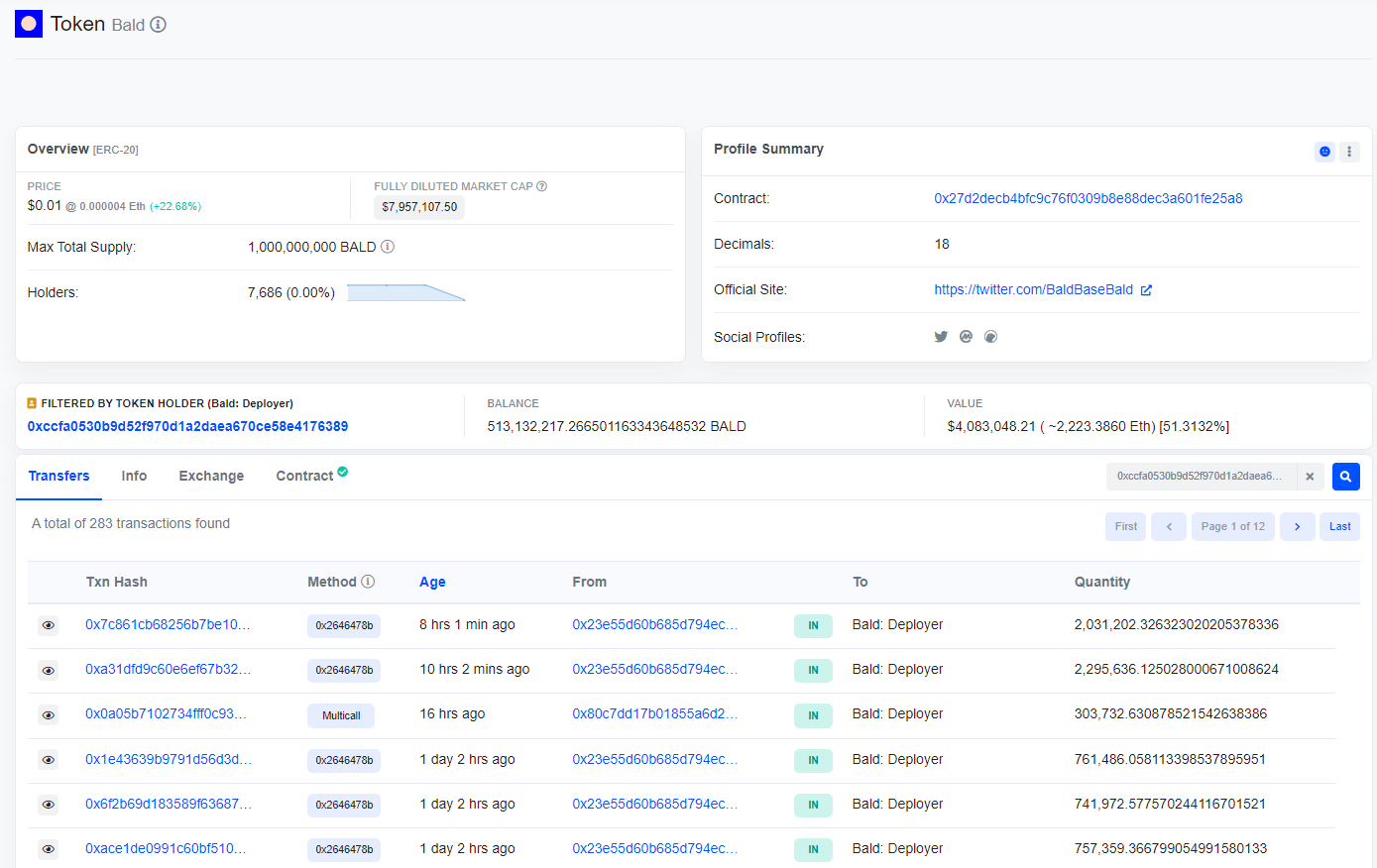This screenshot has width=1377, height=868.
Task: Open transaction hash 0xa31dfd9c60e6ef67b32
Action: [x=168, y=669]
